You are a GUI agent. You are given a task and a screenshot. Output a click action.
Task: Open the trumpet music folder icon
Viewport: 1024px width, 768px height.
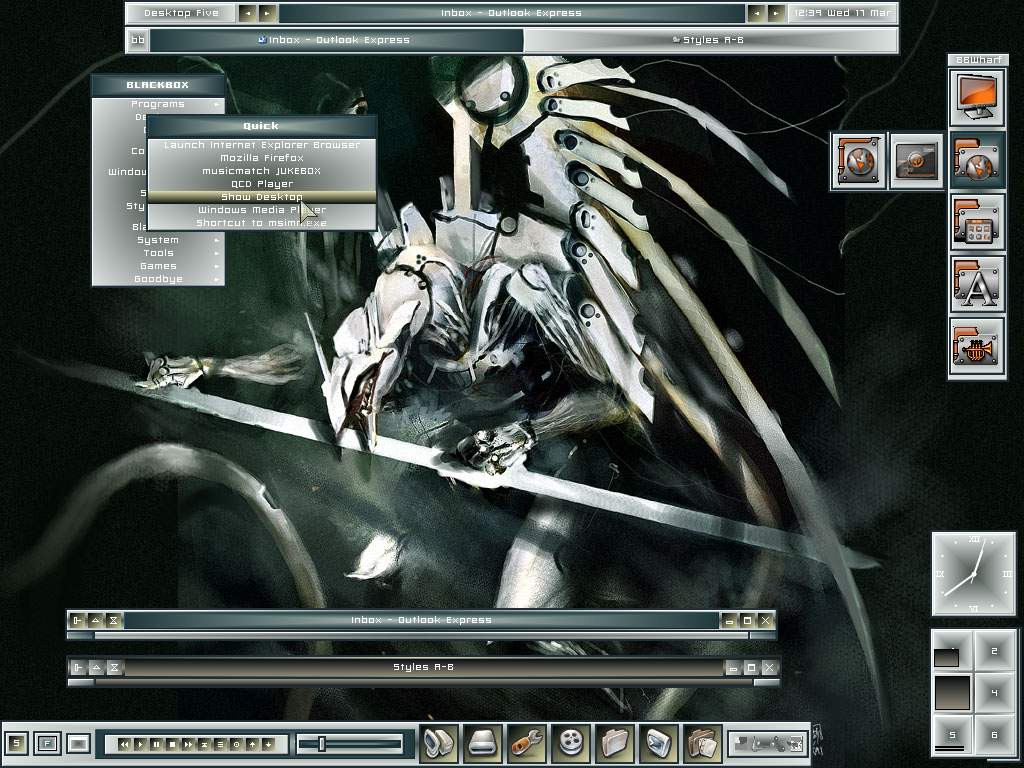(x=977, y=346)
